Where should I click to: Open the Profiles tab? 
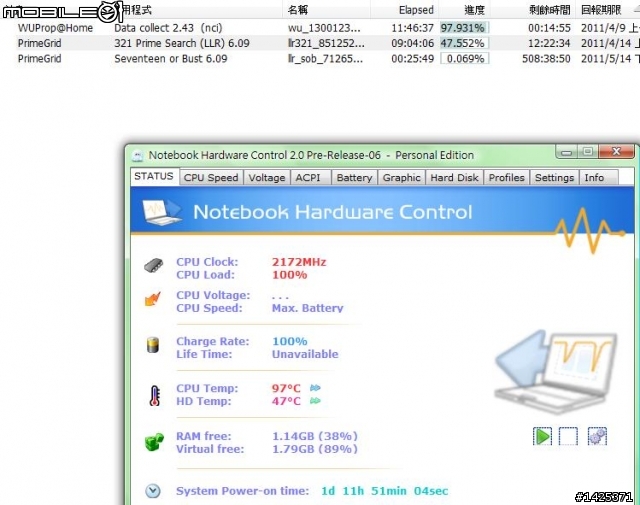507,178
